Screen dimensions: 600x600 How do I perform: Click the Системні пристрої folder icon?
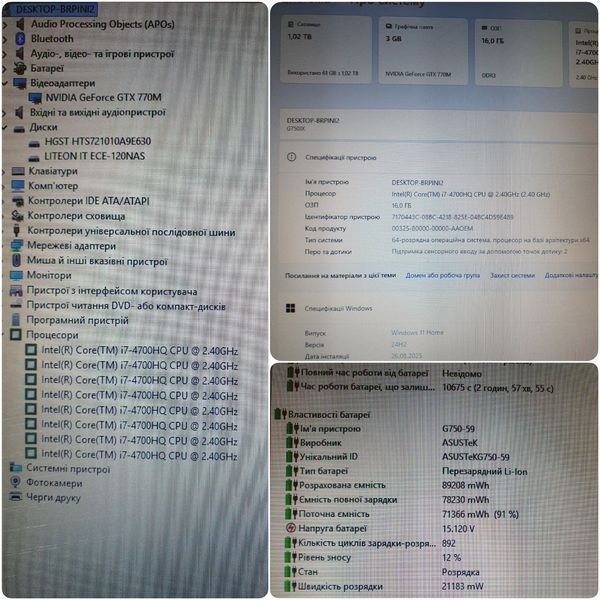point(15,468)
